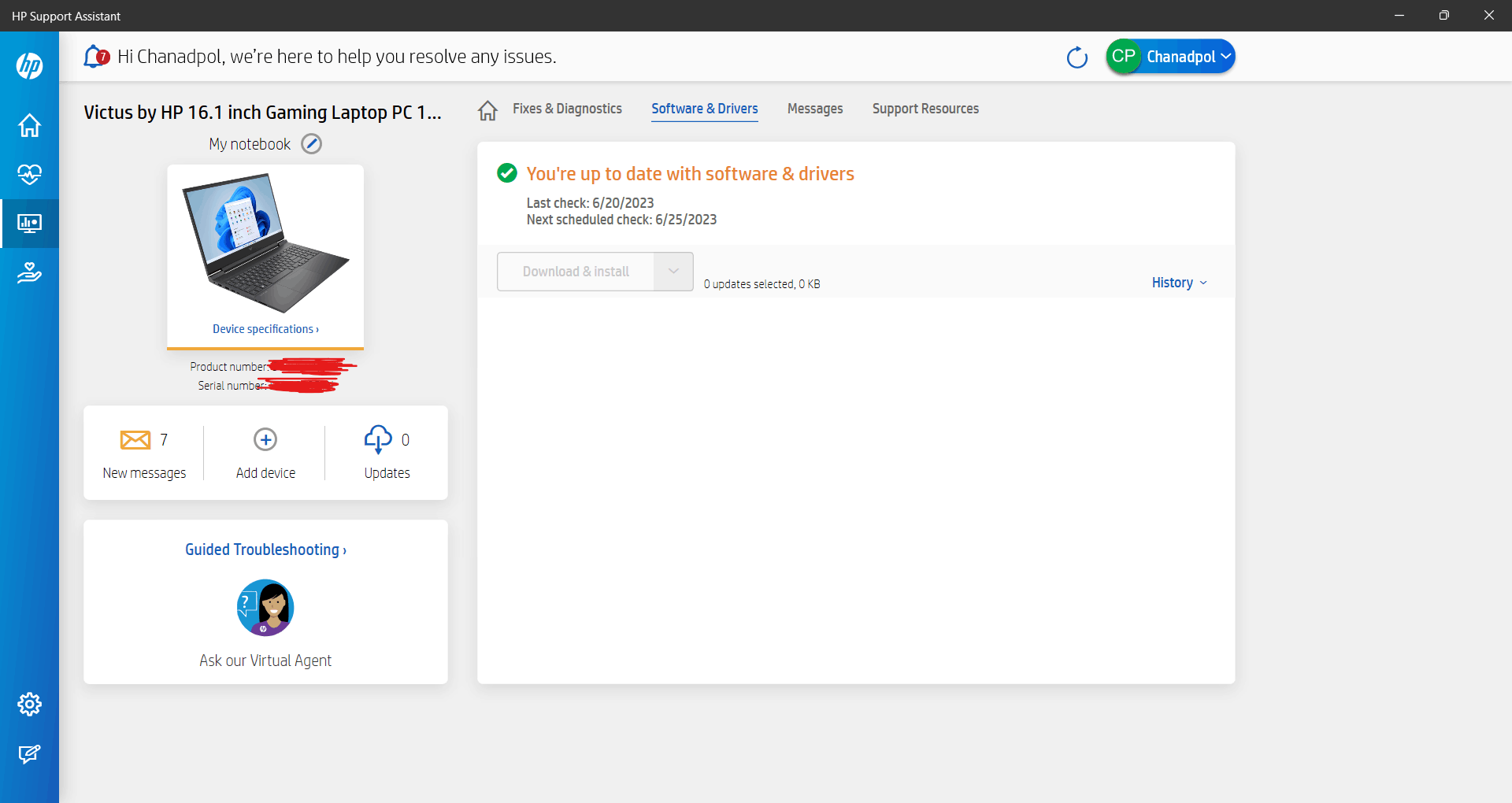Click the Add device plus icon
1512x803 pixels.
tap(265, 439)
